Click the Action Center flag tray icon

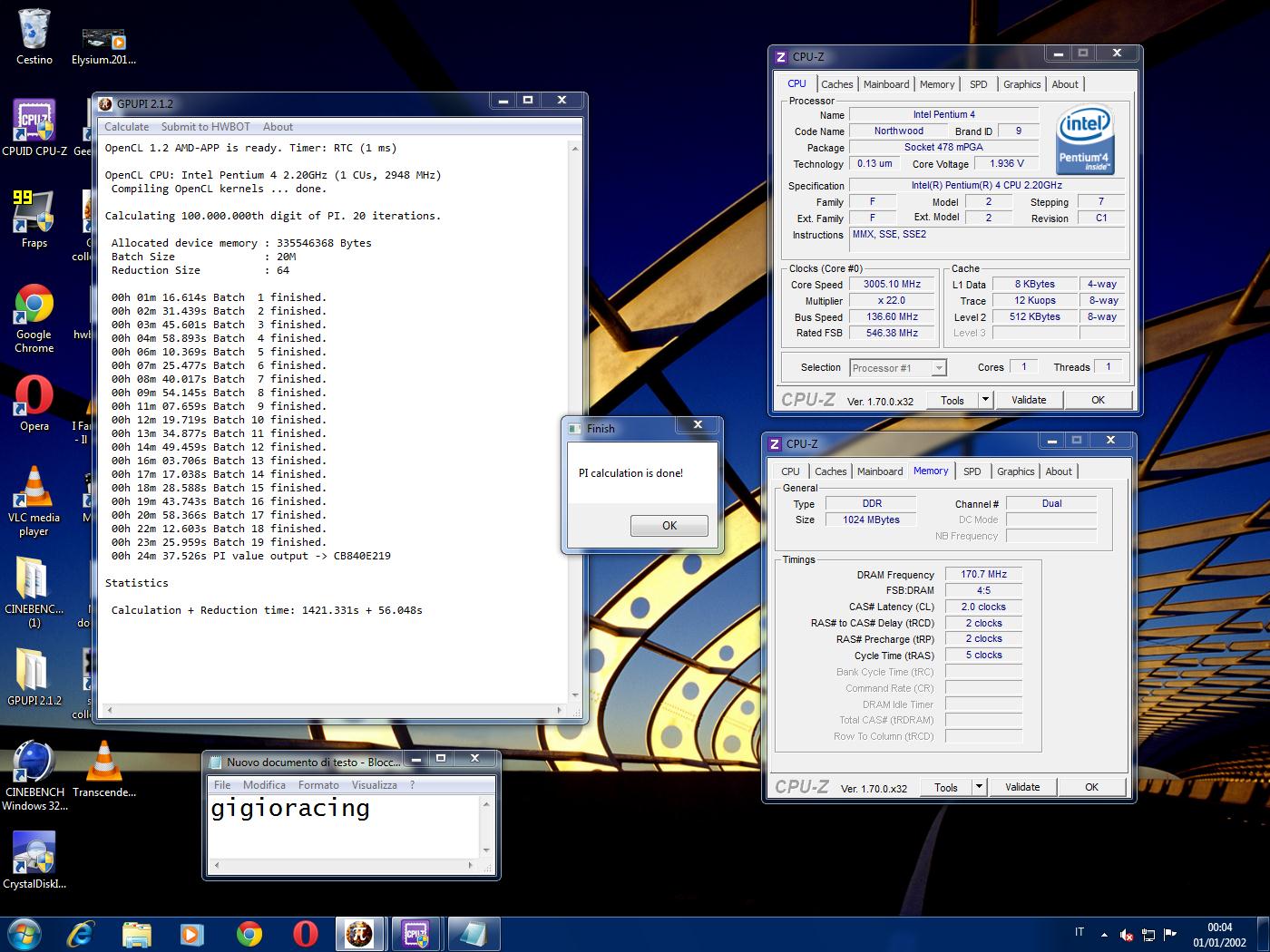tap(1170, 934)
